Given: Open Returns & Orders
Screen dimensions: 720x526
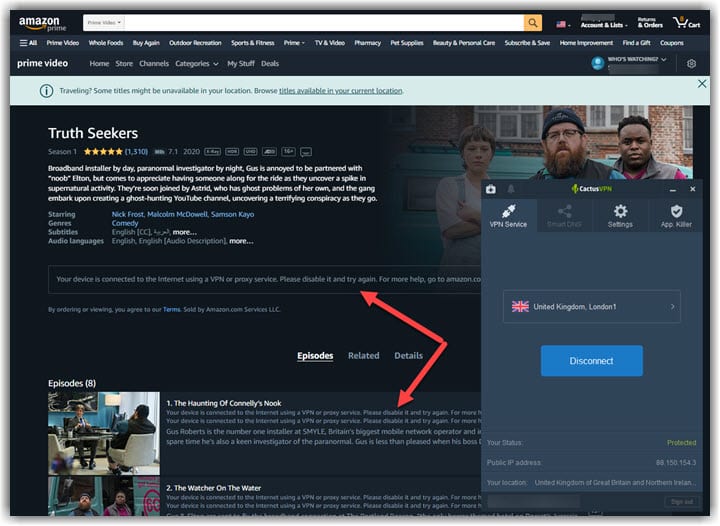Looking at the screenshot, I should (x=650, y=22).
